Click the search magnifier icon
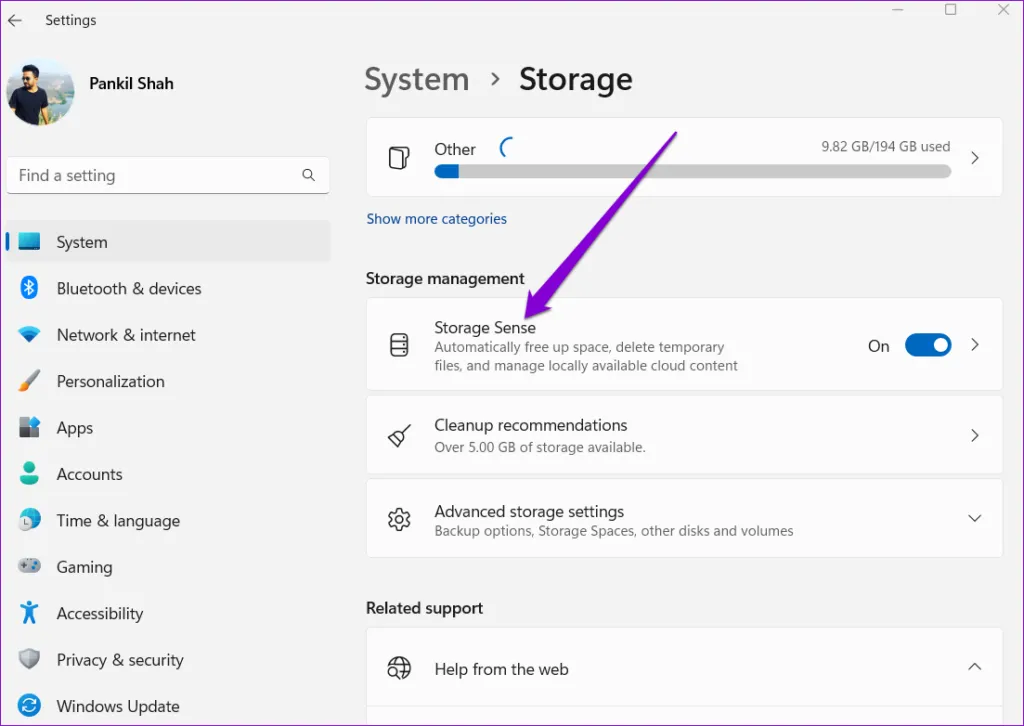The width and height of the screenshot is (1024, 726). pyautogui.click(x=308, y=175)
